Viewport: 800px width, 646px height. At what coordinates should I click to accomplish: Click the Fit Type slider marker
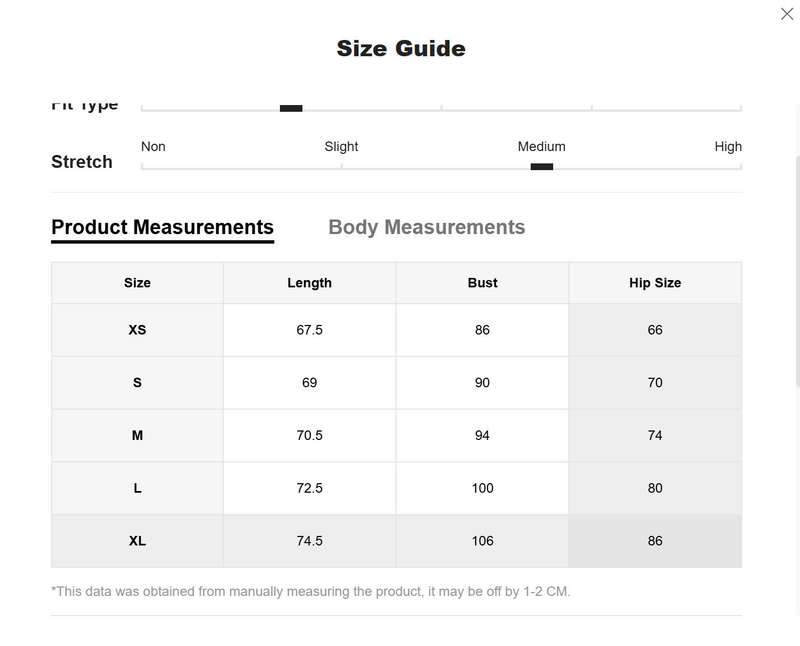point(291,108)
